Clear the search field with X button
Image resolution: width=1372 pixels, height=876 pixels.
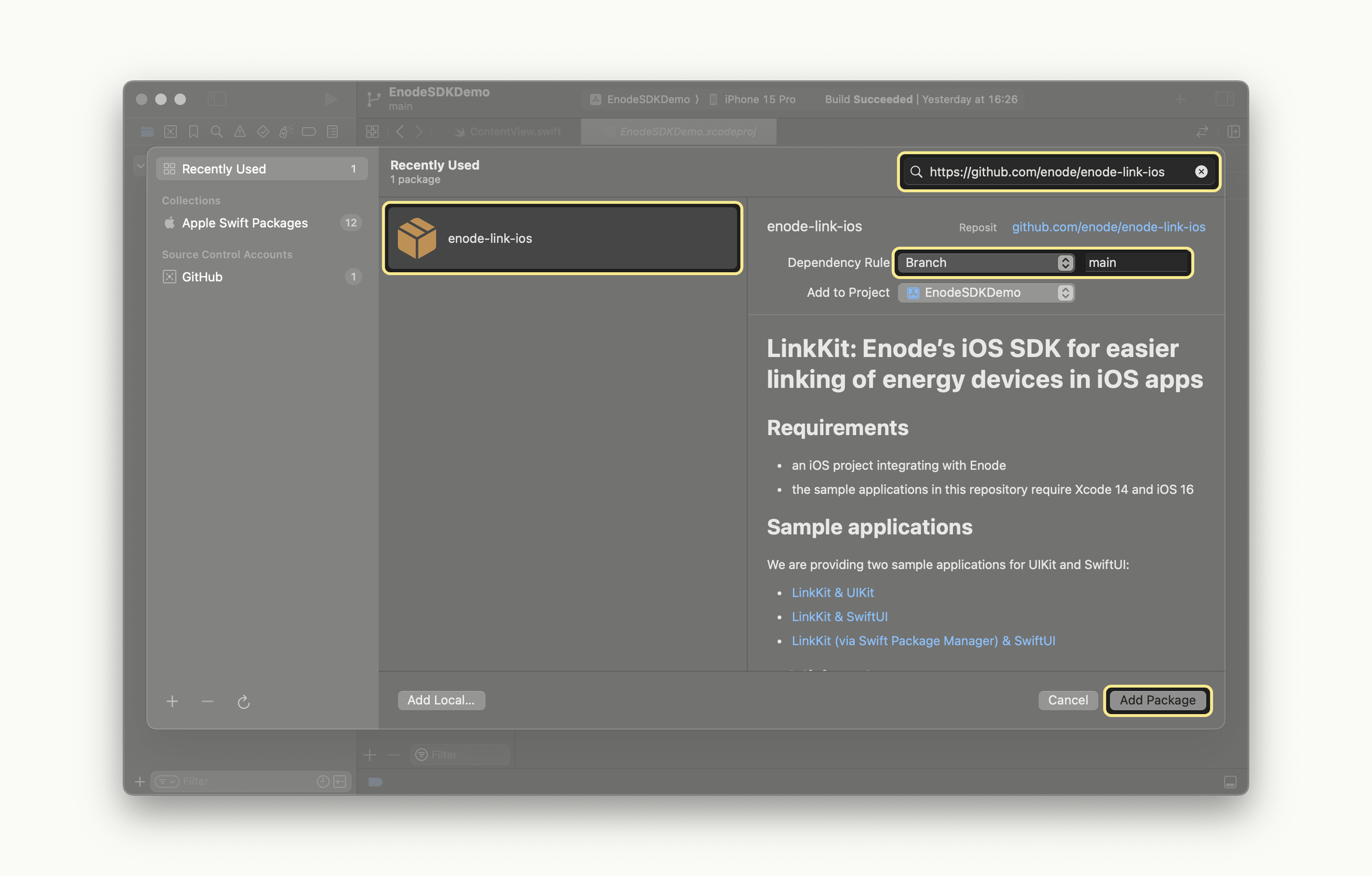pyautogui.click(x=1201, y=172)
